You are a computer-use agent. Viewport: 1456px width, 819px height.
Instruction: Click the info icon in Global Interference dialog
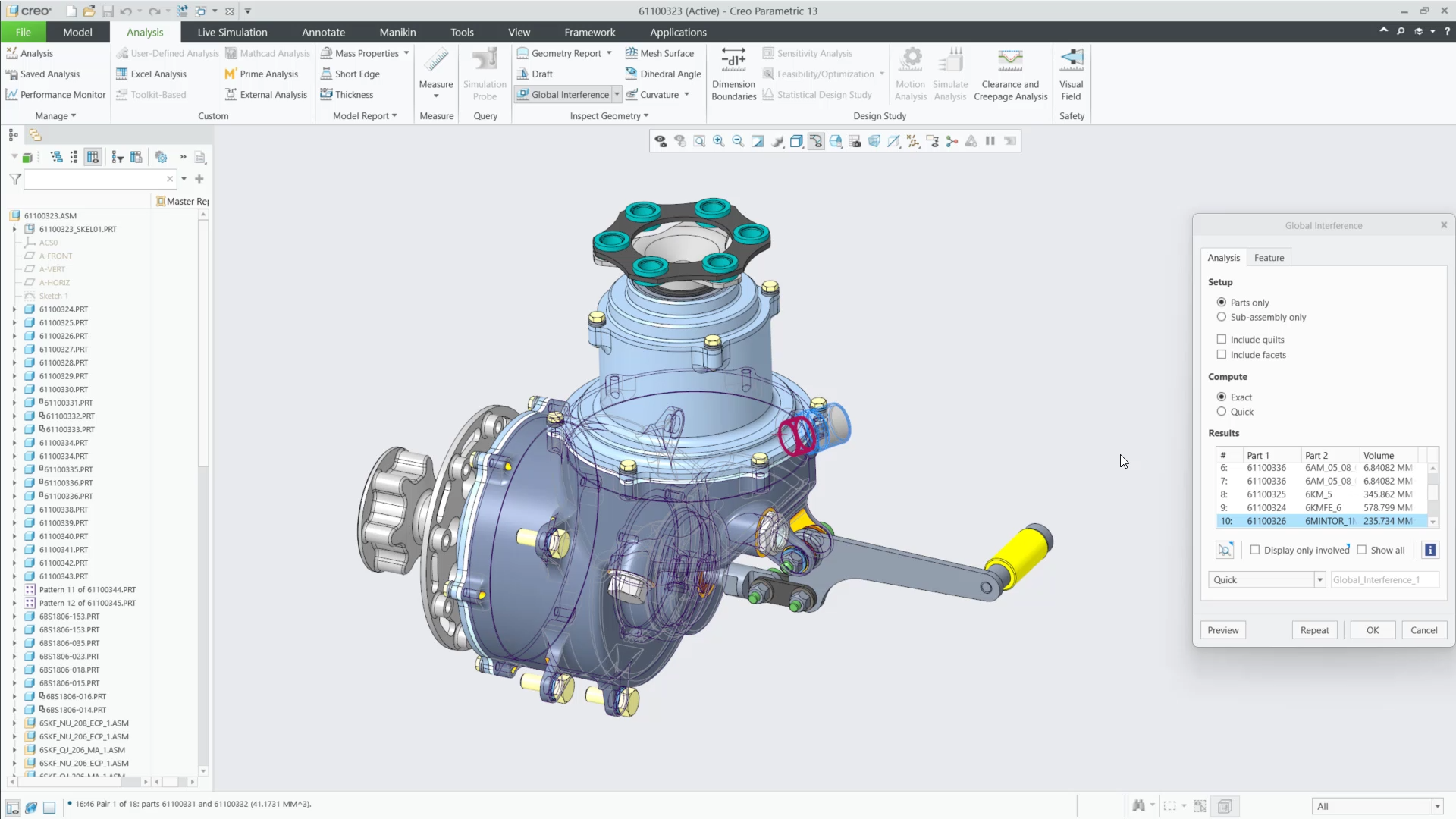click(1430, 550)
